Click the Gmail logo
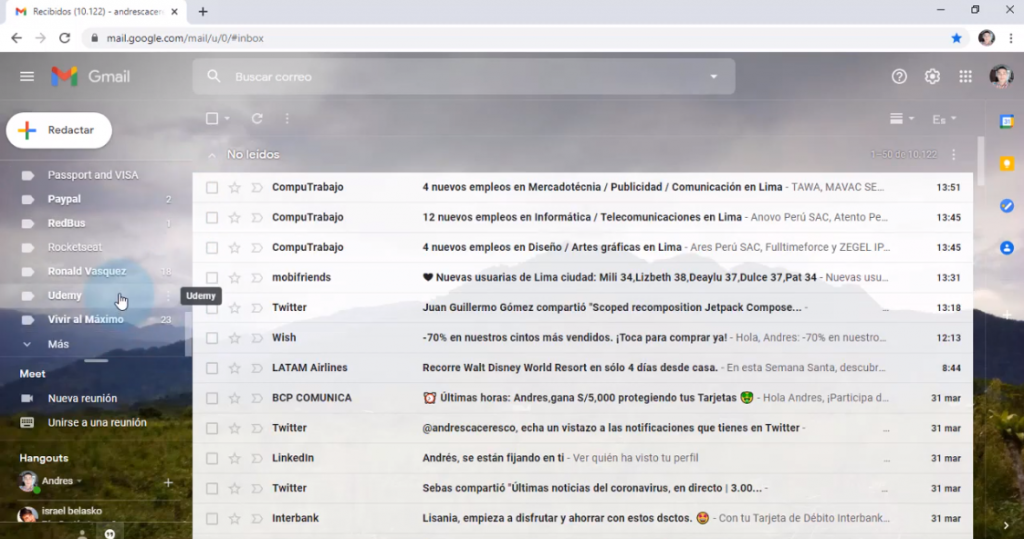Viewport: 1024px width, 539px height. click(x=91, y=77)
